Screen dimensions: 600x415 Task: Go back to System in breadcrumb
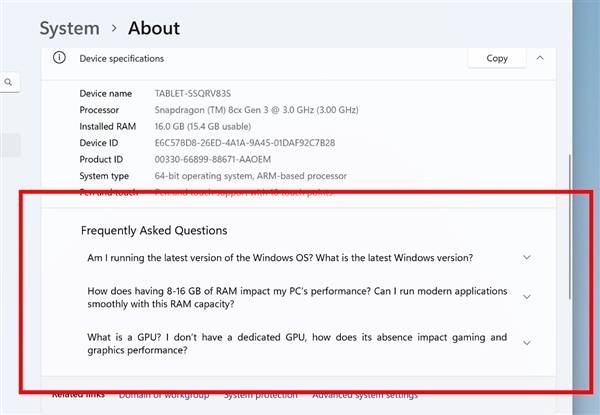70,28
